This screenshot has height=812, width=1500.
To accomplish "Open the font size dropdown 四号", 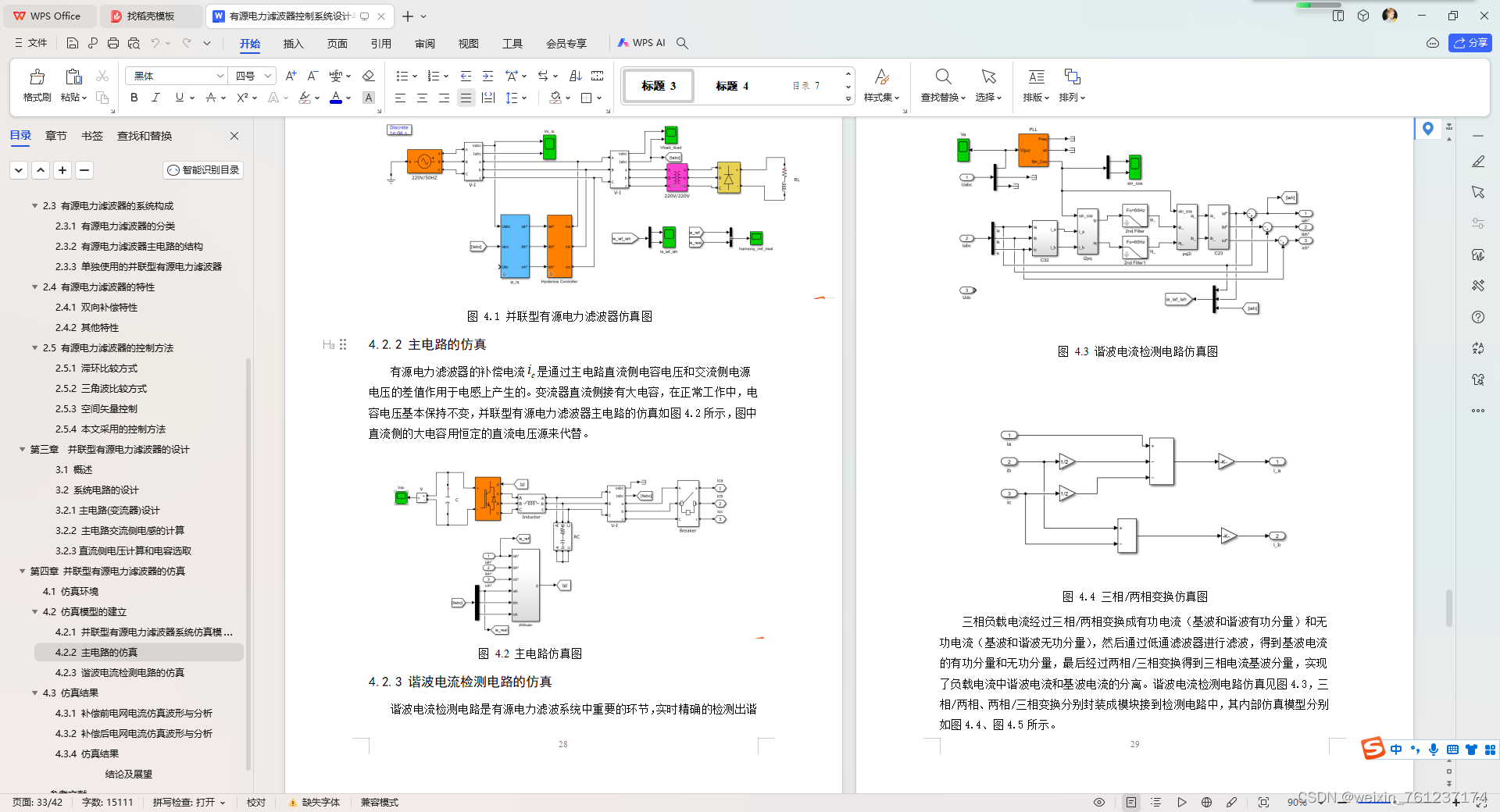I will point(251,76).
